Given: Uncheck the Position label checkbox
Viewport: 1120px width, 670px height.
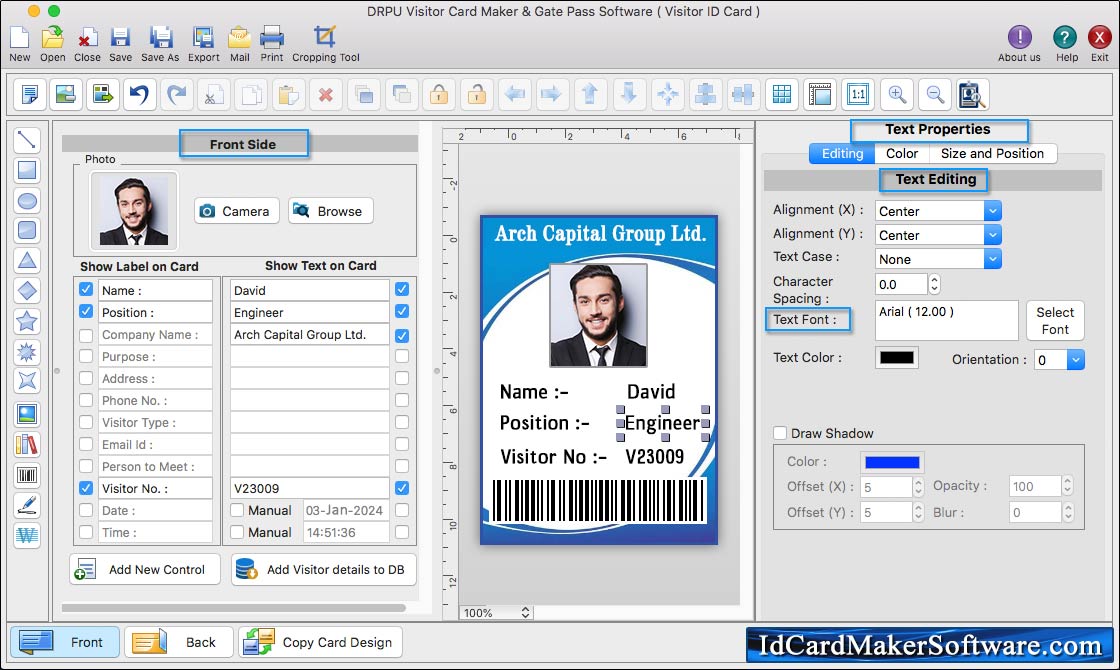Looking at the screenshot, I should click(86, 311).
